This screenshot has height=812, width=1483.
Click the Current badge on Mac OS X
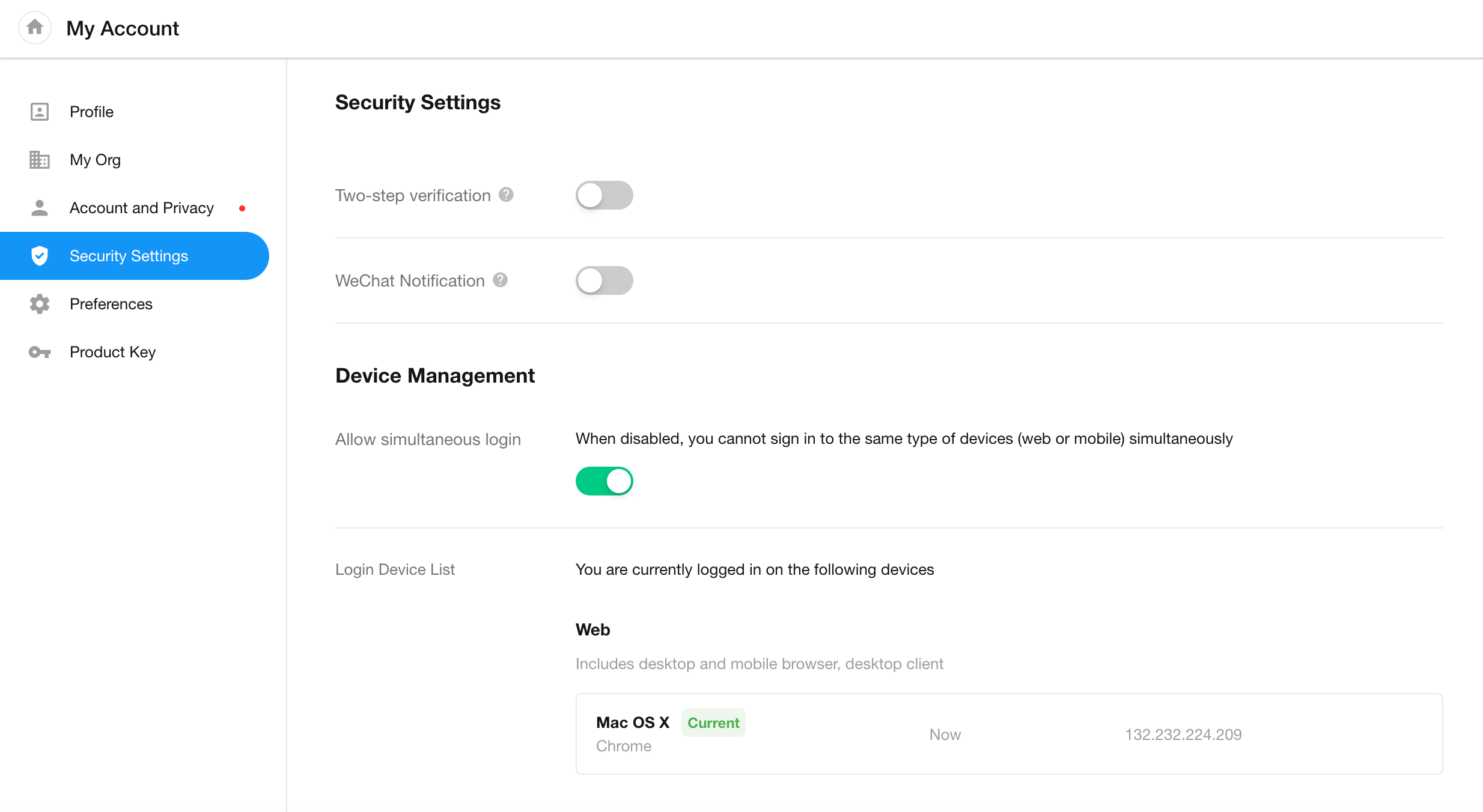[713, 723]
